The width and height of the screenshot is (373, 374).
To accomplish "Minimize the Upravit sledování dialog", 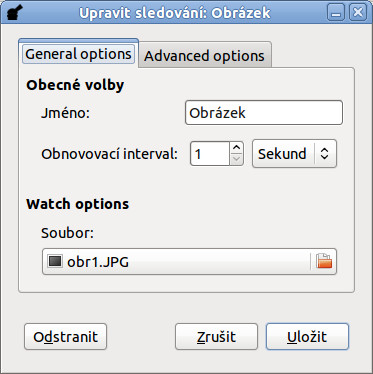I will [336, 13].
